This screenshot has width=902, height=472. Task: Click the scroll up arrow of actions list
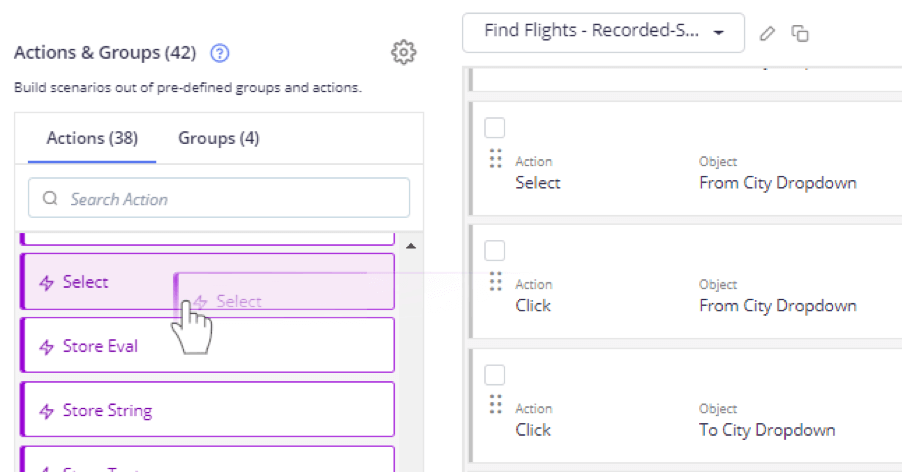411,246
